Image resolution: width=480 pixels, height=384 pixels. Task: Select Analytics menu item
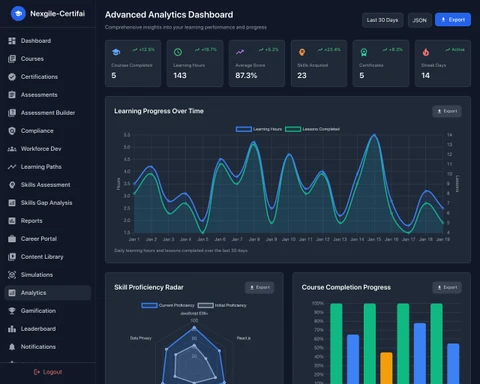pyautogui.click(x=48, y=293)
